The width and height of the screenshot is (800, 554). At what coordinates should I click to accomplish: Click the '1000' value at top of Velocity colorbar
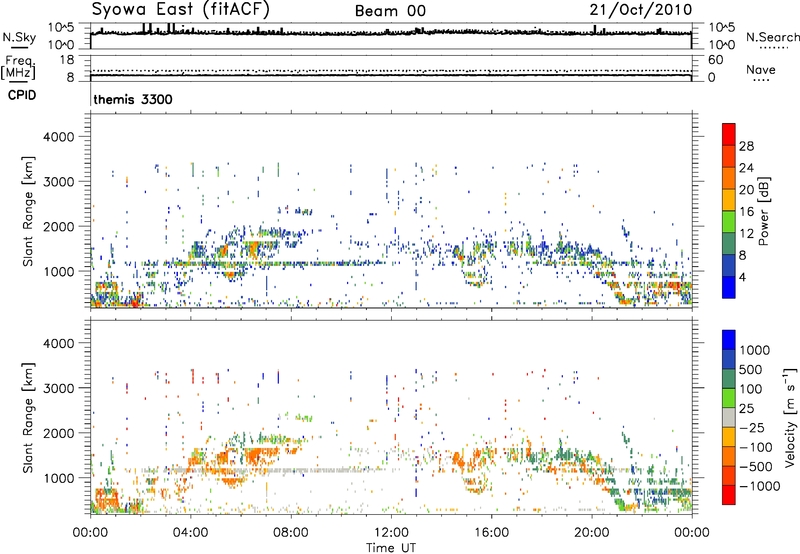click(x=754, y=350)
